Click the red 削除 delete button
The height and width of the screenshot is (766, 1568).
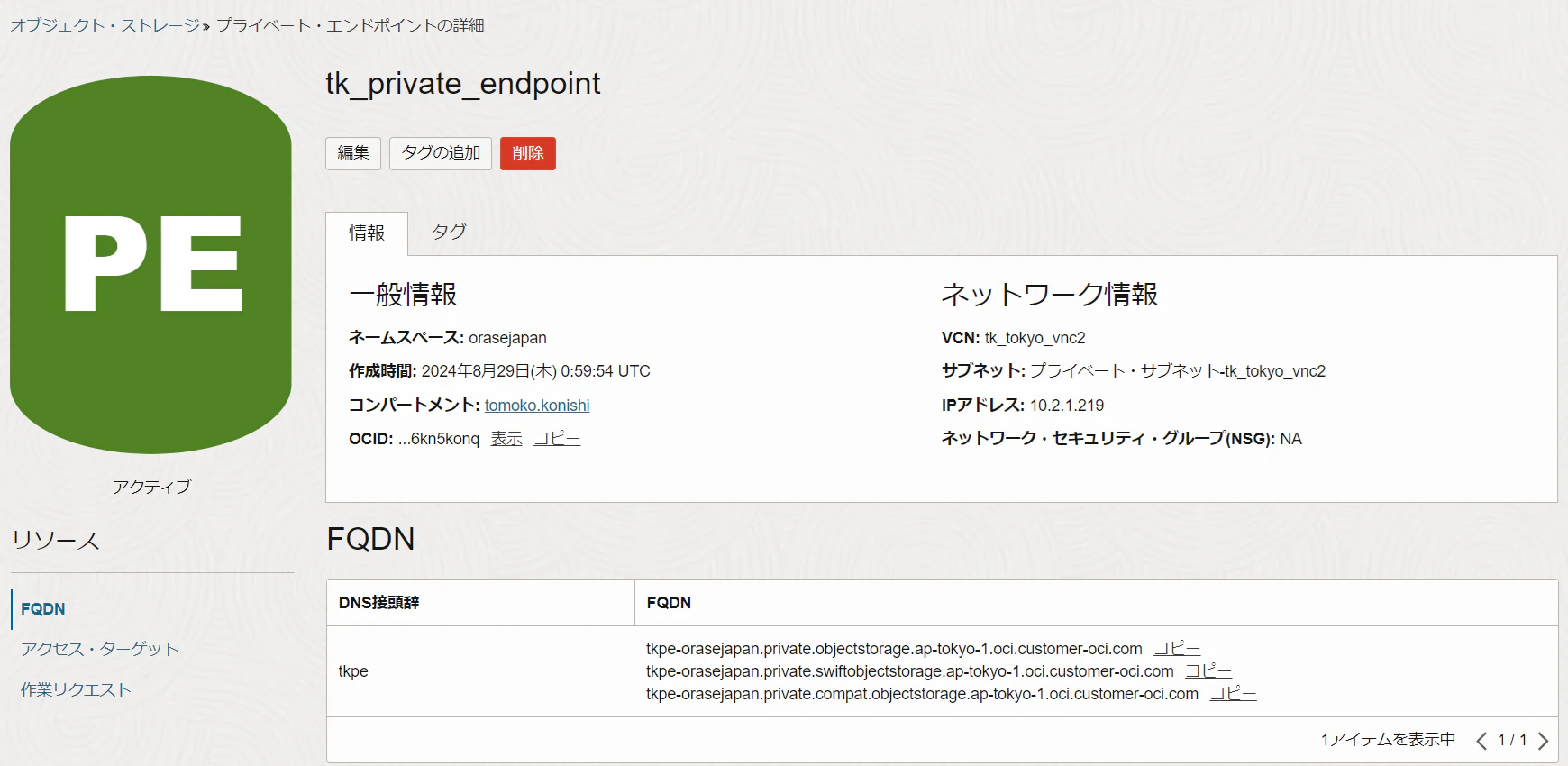click(528, 153)
